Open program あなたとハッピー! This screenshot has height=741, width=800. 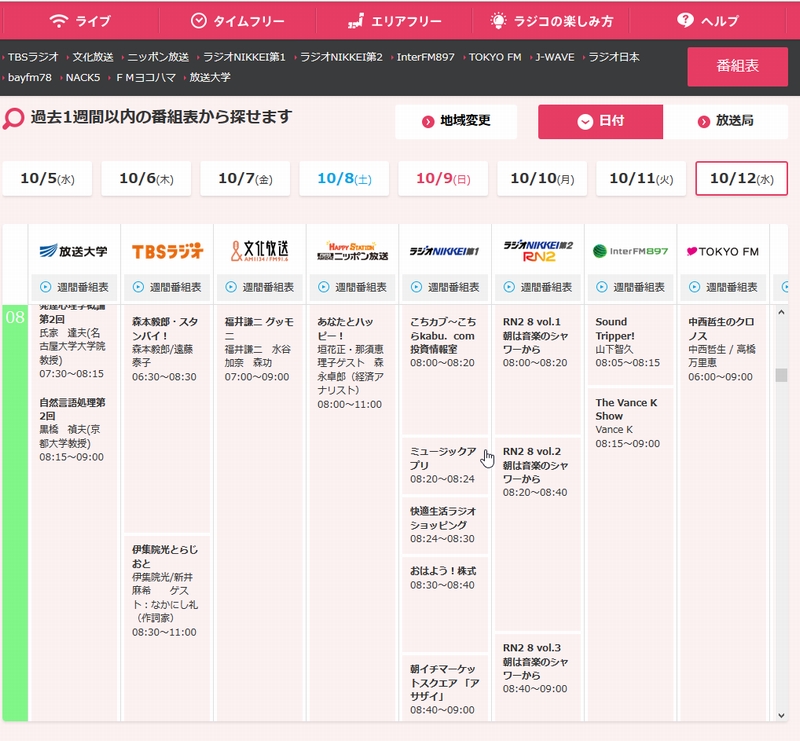(x=352, y=513)
